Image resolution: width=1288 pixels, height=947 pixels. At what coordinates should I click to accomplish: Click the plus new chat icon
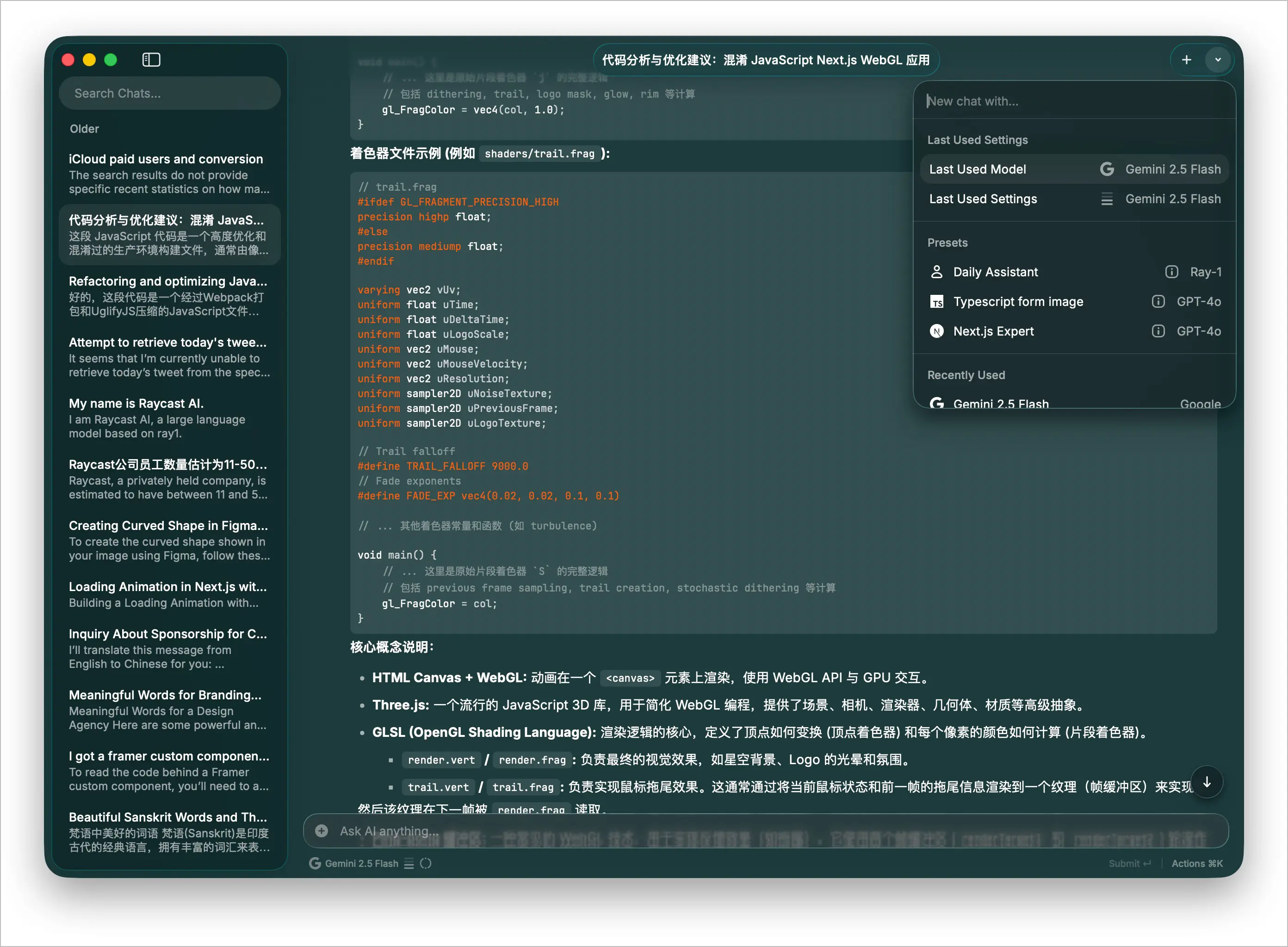(1187, 60)
